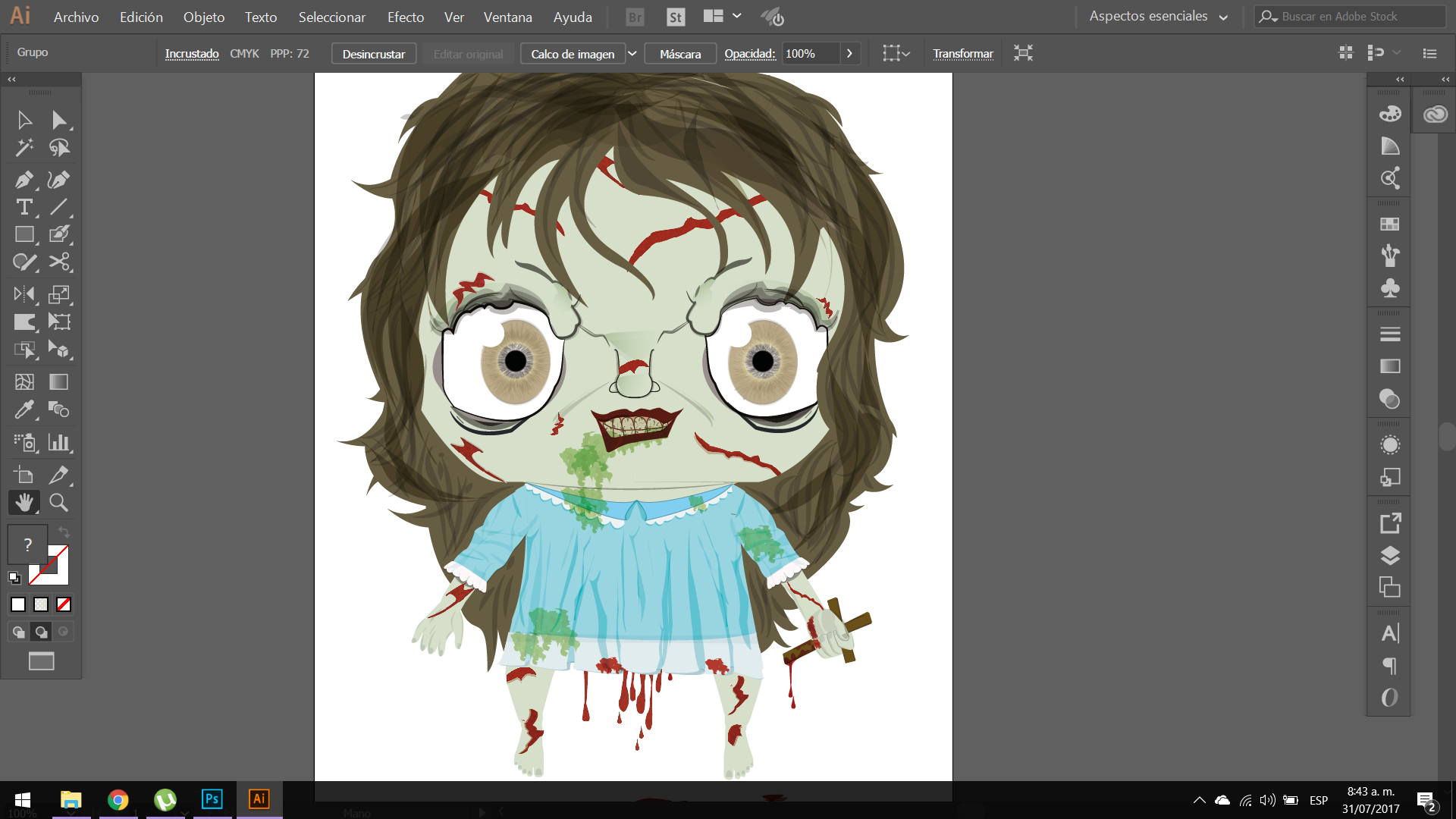Open the Incrustado link
This screenshot has height=819, width=1456.
point(192,53)
